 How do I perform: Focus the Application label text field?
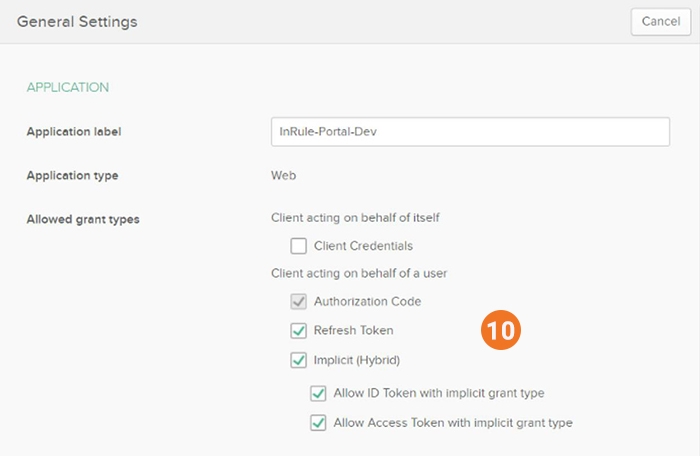(469, 132)
